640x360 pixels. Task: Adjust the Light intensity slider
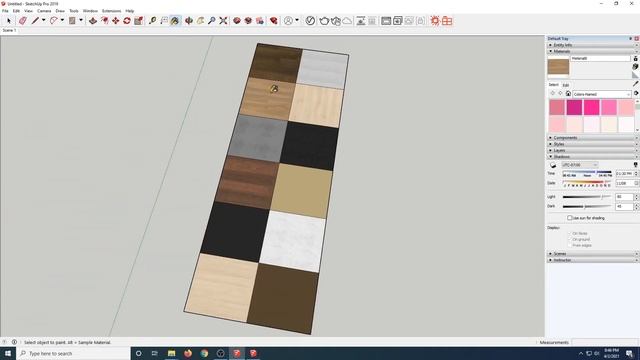[587, 197]
